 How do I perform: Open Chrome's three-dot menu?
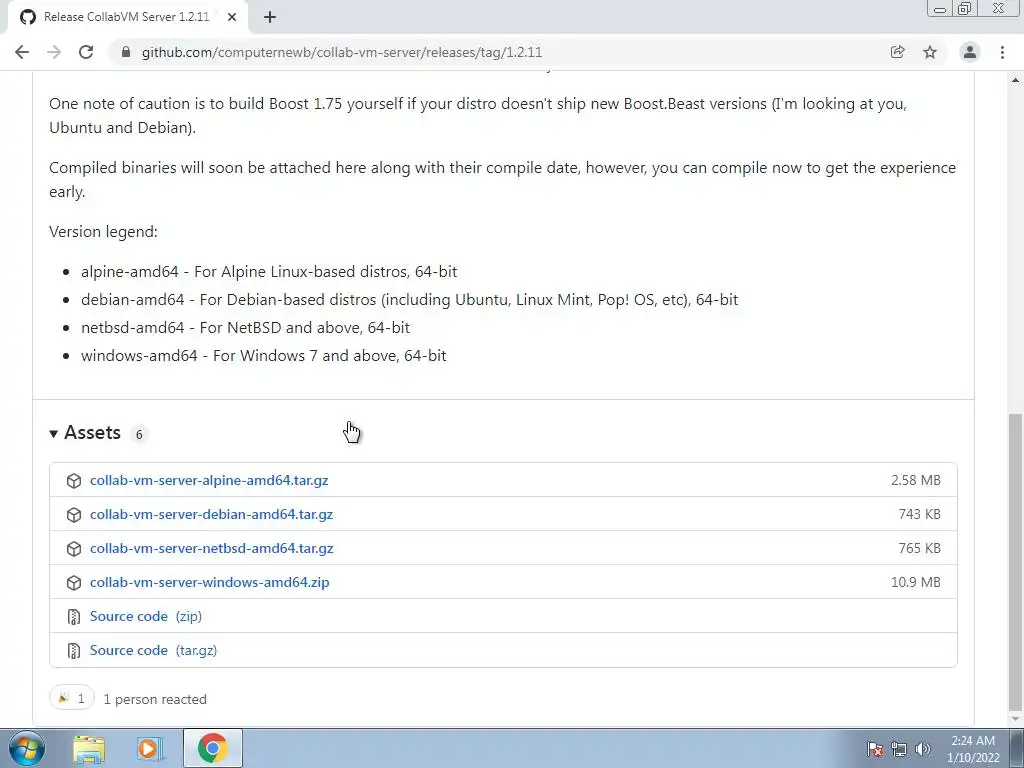coord(1002,52)
